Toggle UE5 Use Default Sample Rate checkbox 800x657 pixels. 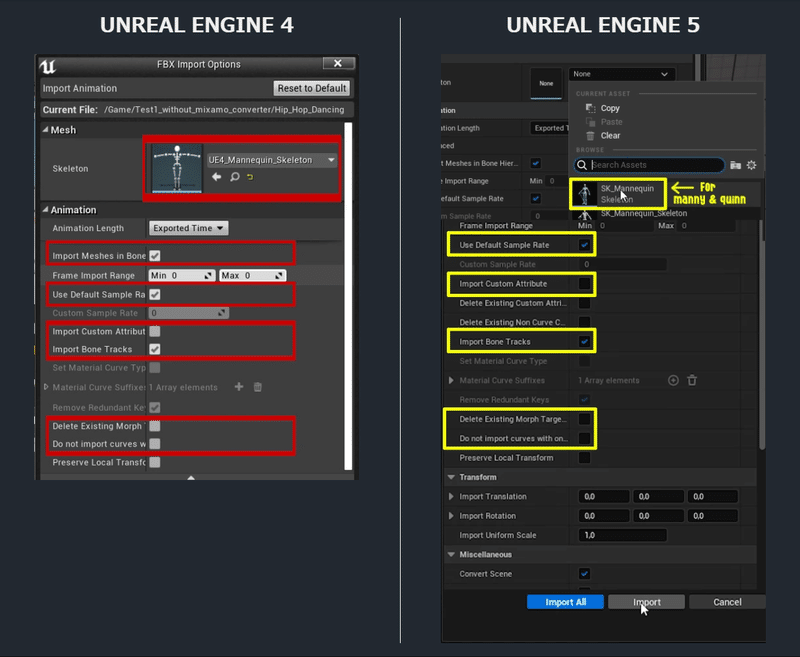[x=585, y=245]
